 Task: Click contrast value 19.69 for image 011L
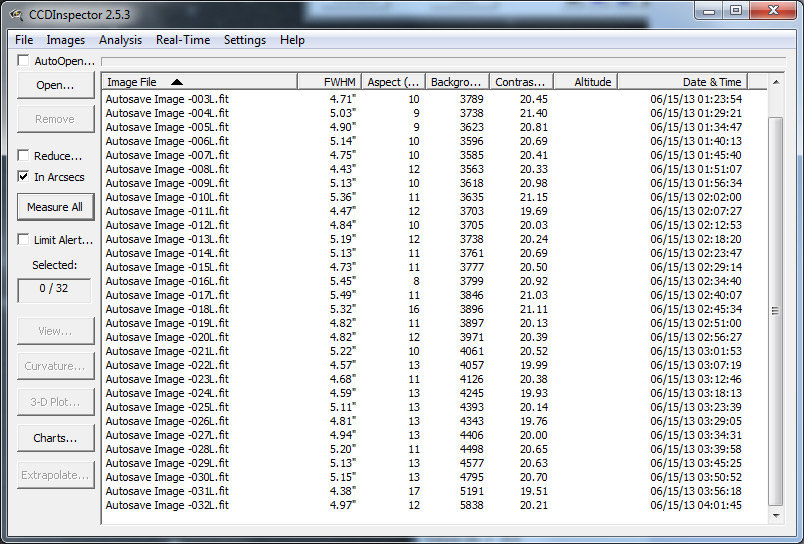[x=534, y=211]
